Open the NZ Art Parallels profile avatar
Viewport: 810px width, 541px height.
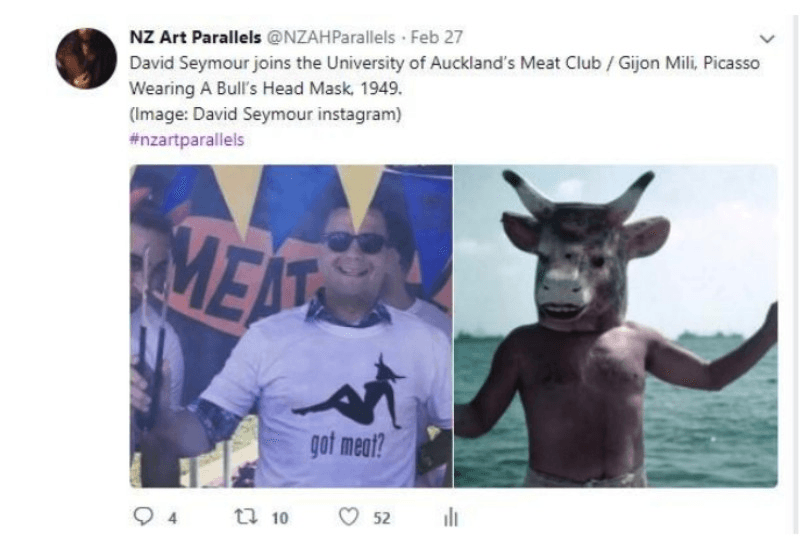(86, 58)
